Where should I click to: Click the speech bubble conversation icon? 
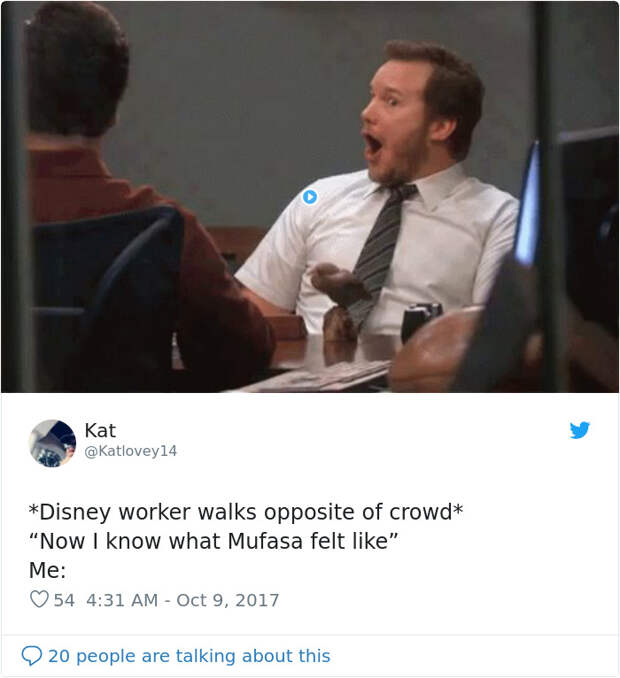tap(32, 656)
